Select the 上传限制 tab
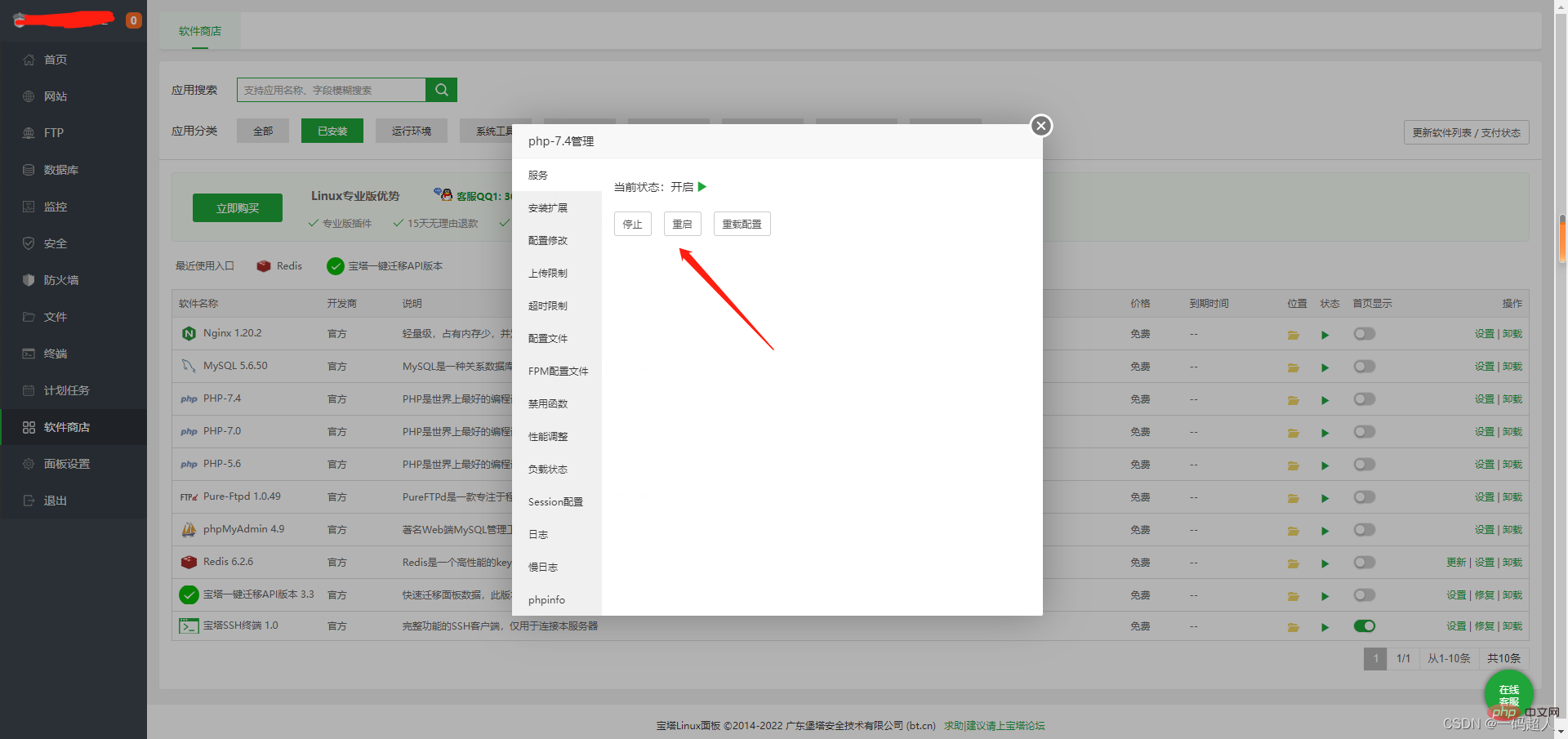1568x739 pixels. [x=557, y=274]
